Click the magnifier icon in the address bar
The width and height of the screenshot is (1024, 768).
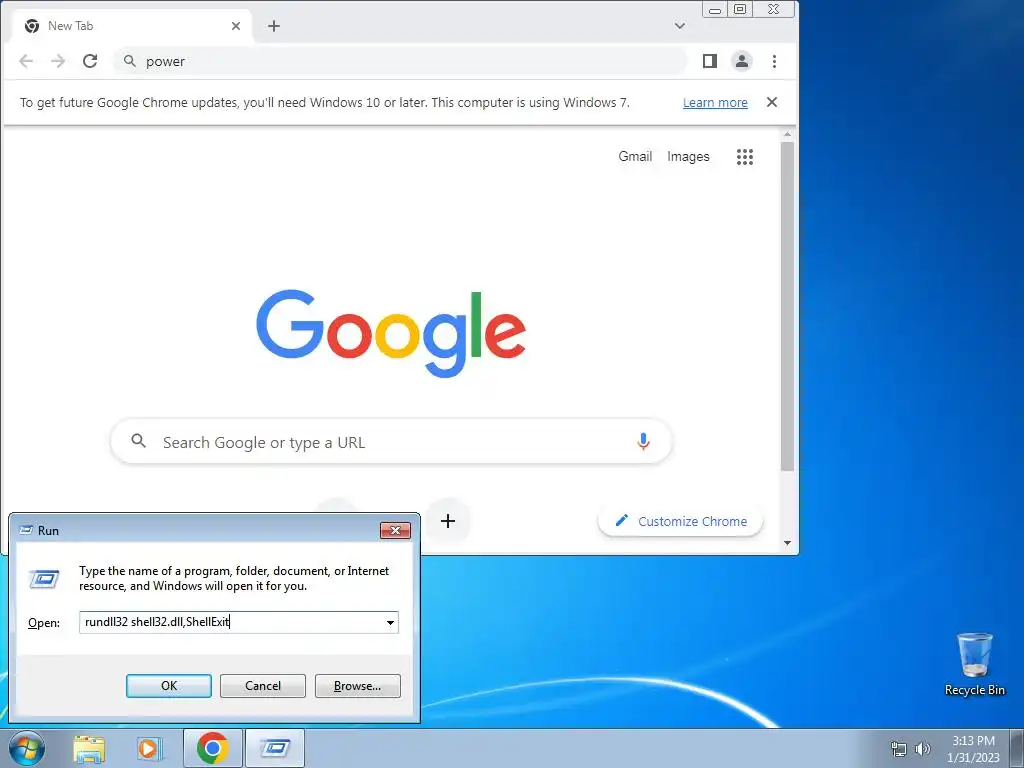click(130, 61)
